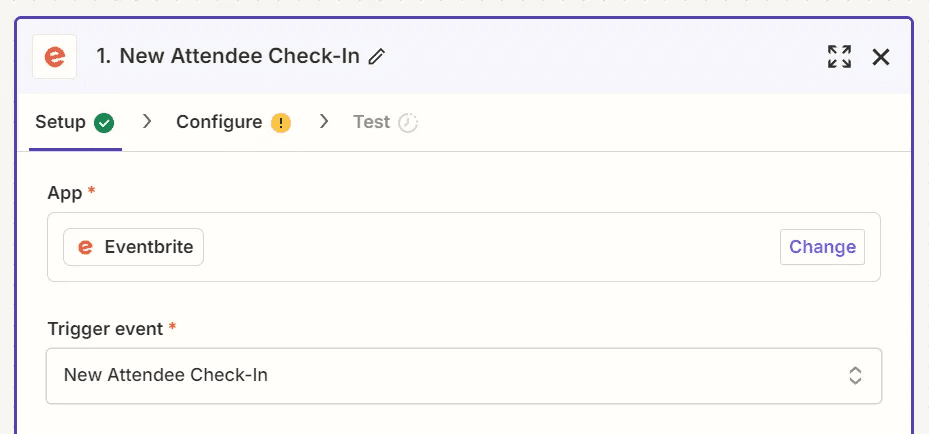Image resolution: width=929 pixels, height=434 pixels.
Task: Click the small Eventbrite icon in the app chip
Action: [x=85, y=247]
